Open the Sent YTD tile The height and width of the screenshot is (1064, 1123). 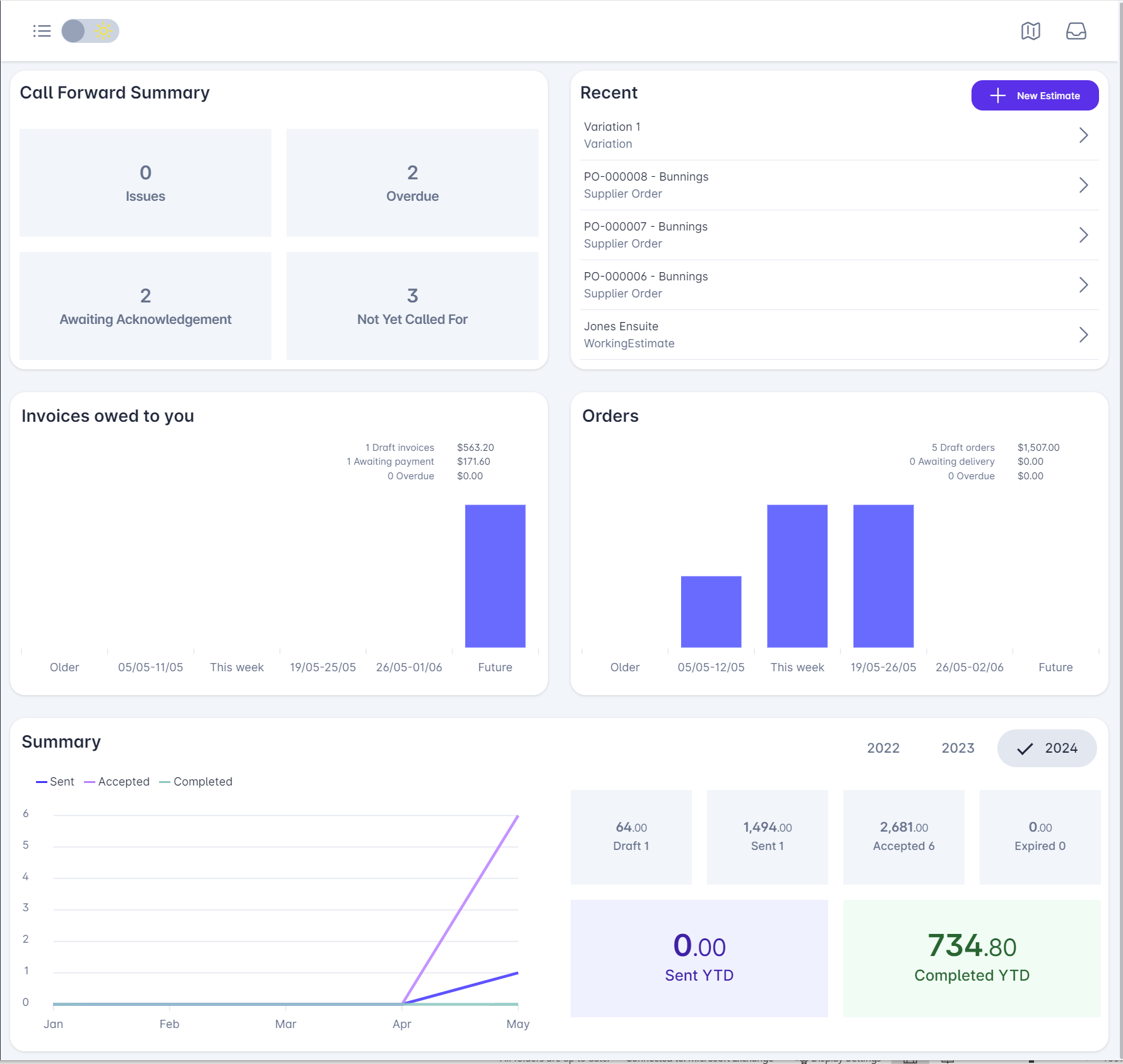[x=699, y=959]
